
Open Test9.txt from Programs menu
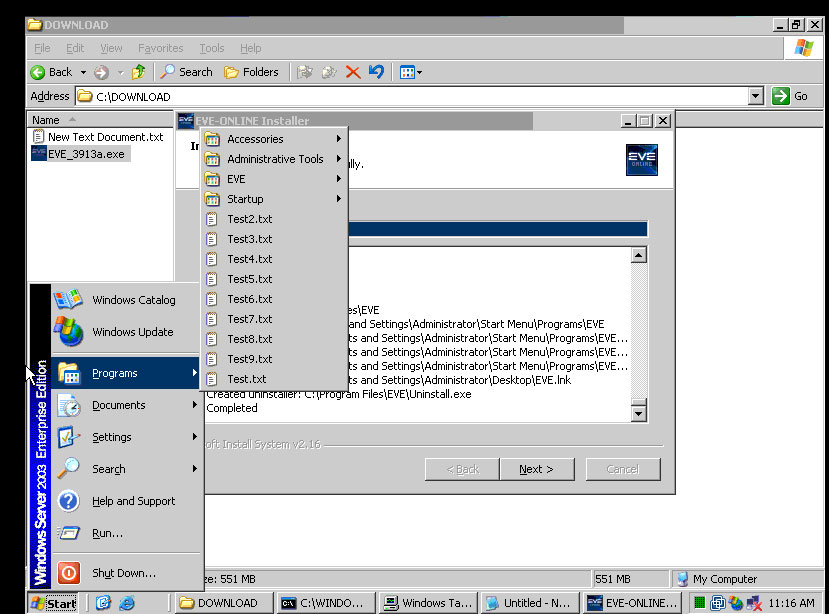pyautogui.click(x=274, y=359)
